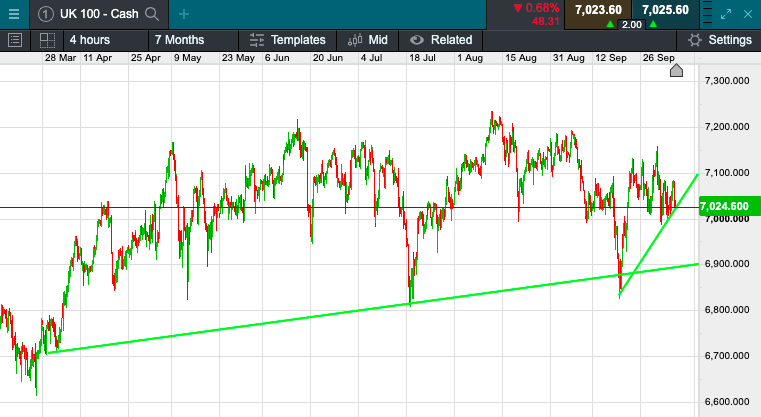Open the chart layout grid icon
761x417 pixels.
46,40
